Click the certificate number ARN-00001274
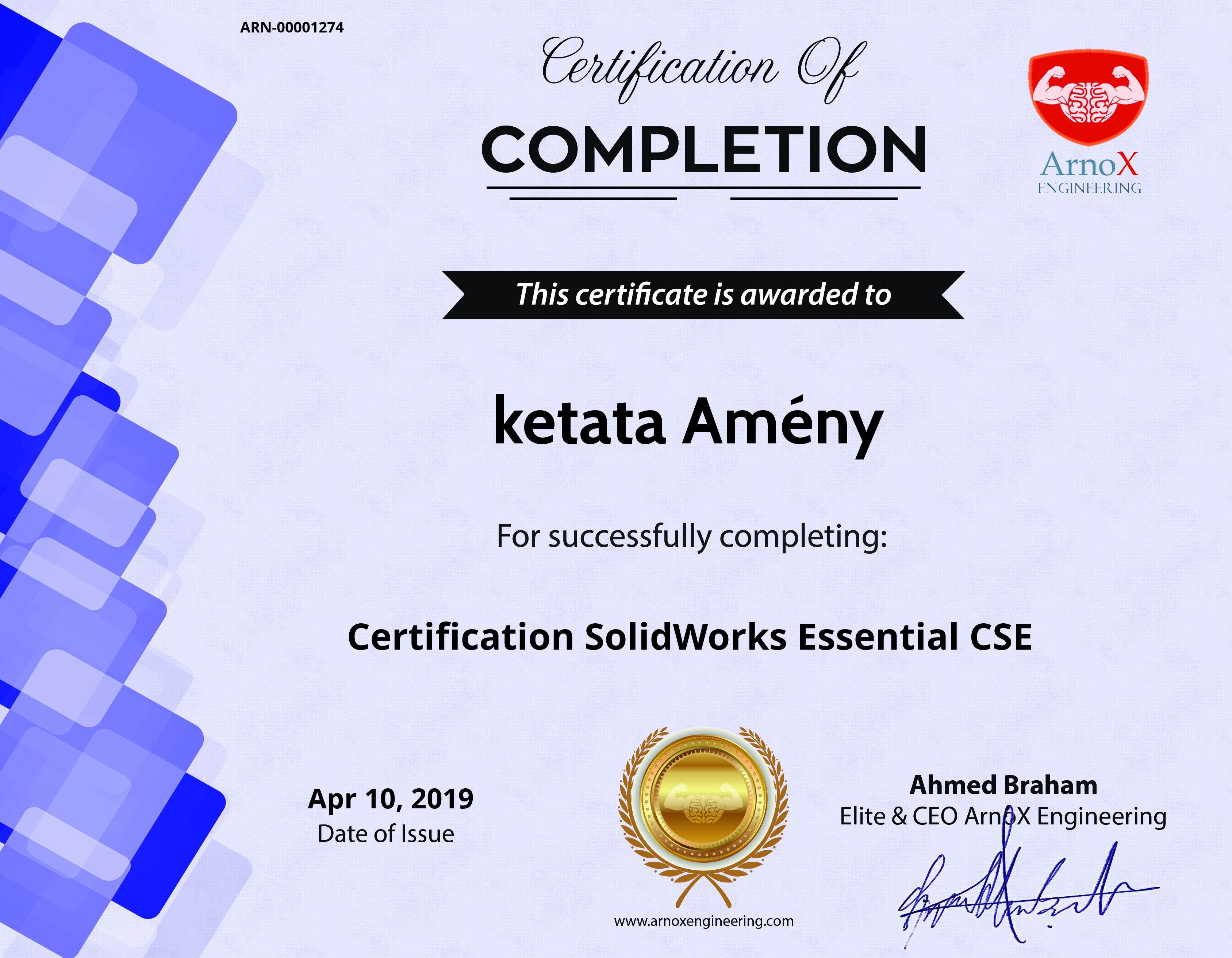The width and height of the screenshot is (1232, 958). [x=292, y=28]
